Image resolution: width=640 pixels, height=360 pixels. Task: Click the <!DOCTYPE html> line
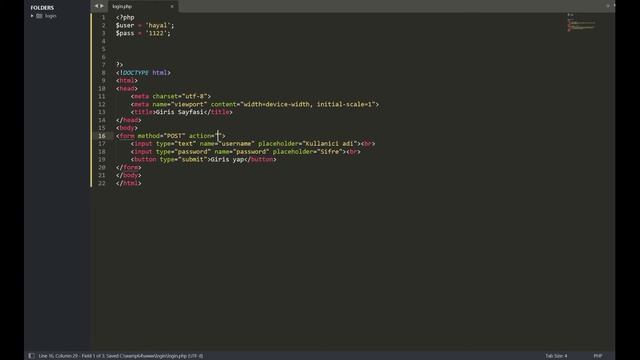pyautogui.click(x=143, y=73)
